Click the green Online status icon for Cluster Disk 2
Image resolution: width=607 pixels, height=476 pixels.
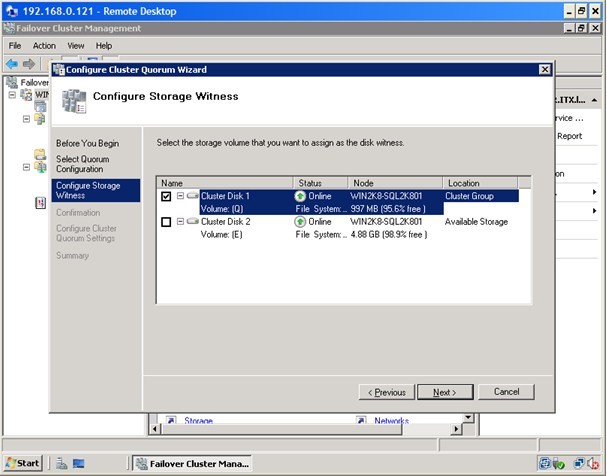[x=300, y=222]
